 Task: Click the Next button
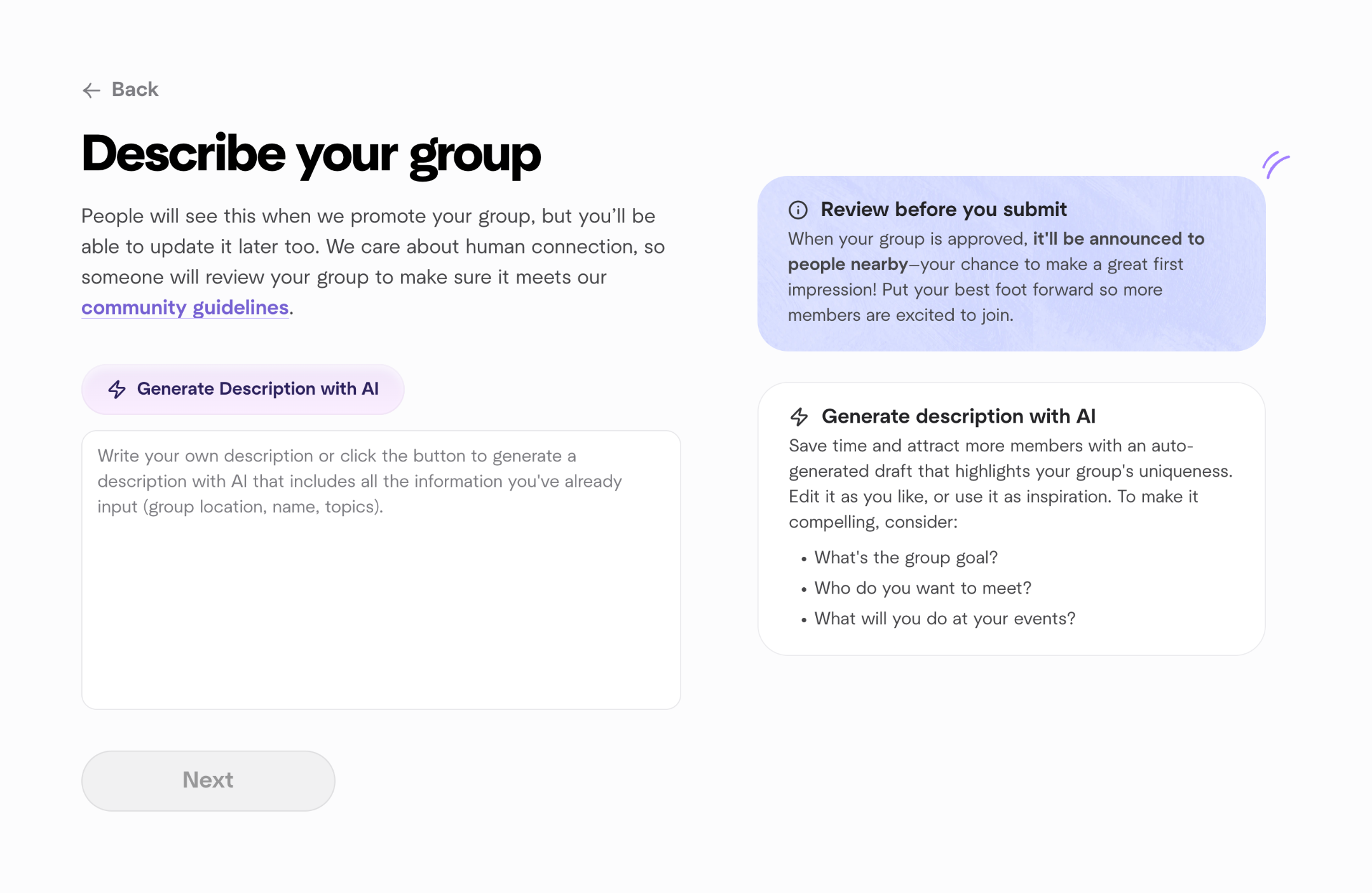(x=208, y=781)
